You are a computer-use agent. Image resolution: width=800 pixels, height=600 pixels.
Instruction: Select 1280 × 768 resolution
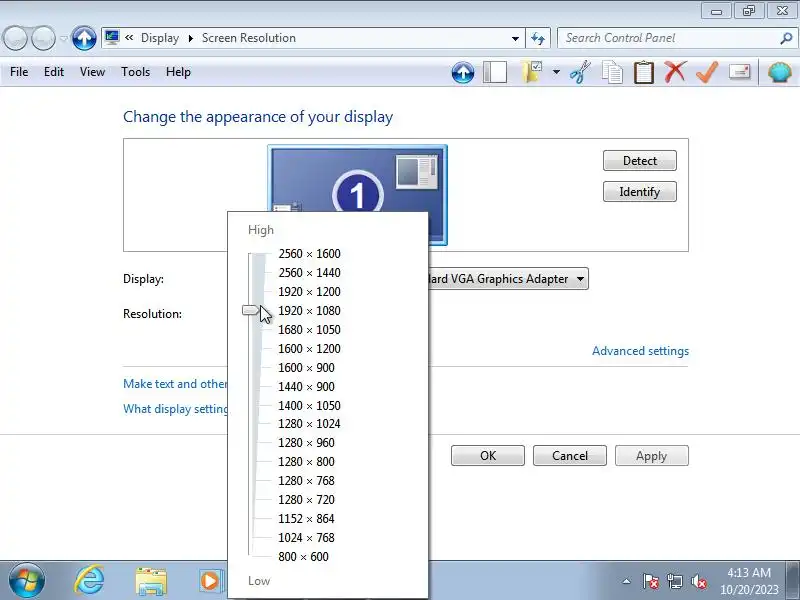pyautogui.click(x=306, y=481)
